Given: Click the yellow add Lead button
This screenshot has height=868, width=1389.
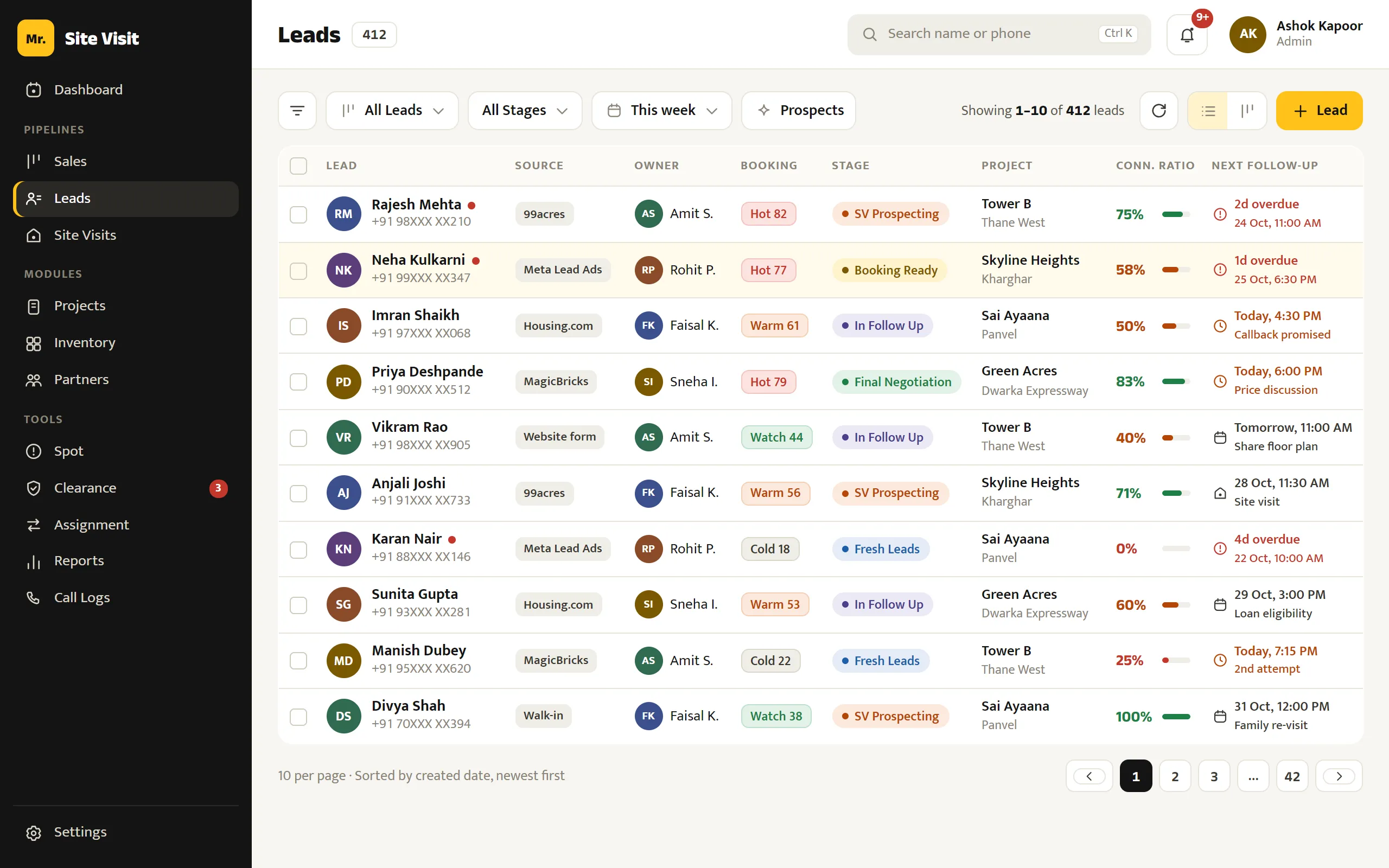Looking at the screenshot, I should [x=1319, y=110].
